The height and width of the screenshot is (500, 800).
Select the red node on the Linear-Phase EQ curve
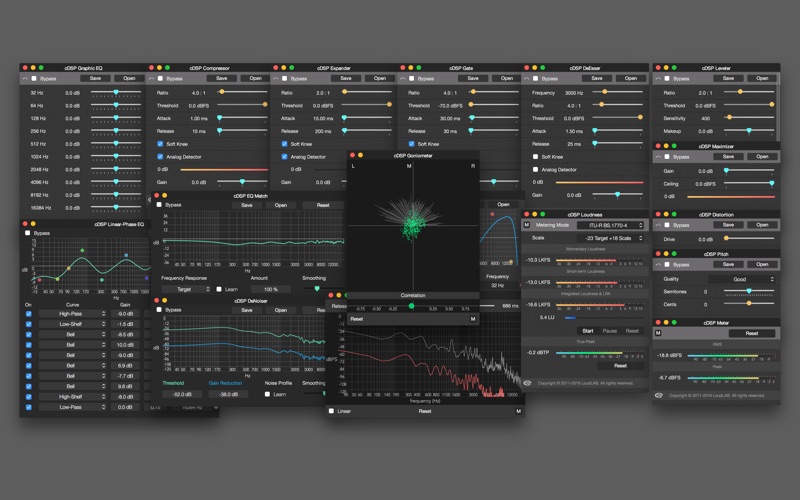(40, 280)
